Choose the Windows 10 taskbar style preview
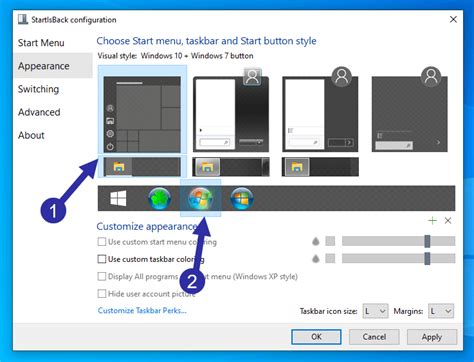Viewport: 474px width, 362px height. click(x=142, y=167)
